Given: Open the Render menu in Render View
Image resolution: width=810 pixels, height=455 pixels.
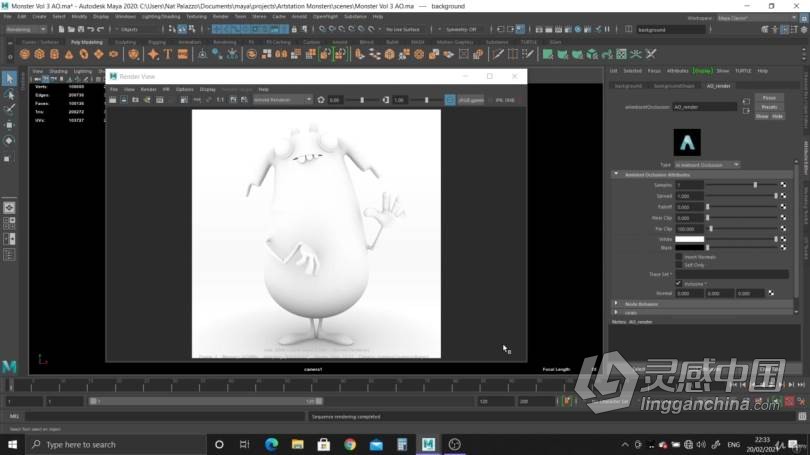Looking at the screenshot, I should pyautogui.click(x=148, y=89).
